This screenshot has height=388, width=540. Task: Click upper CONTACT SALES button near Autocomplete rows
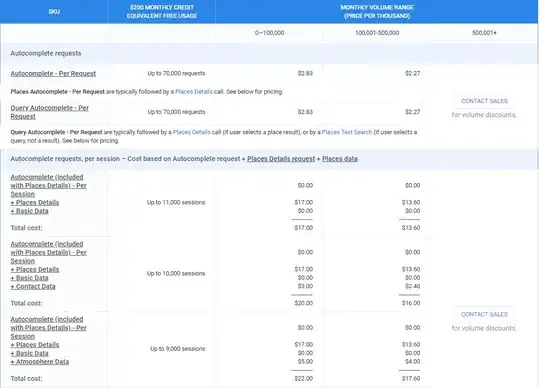[484, 101]
